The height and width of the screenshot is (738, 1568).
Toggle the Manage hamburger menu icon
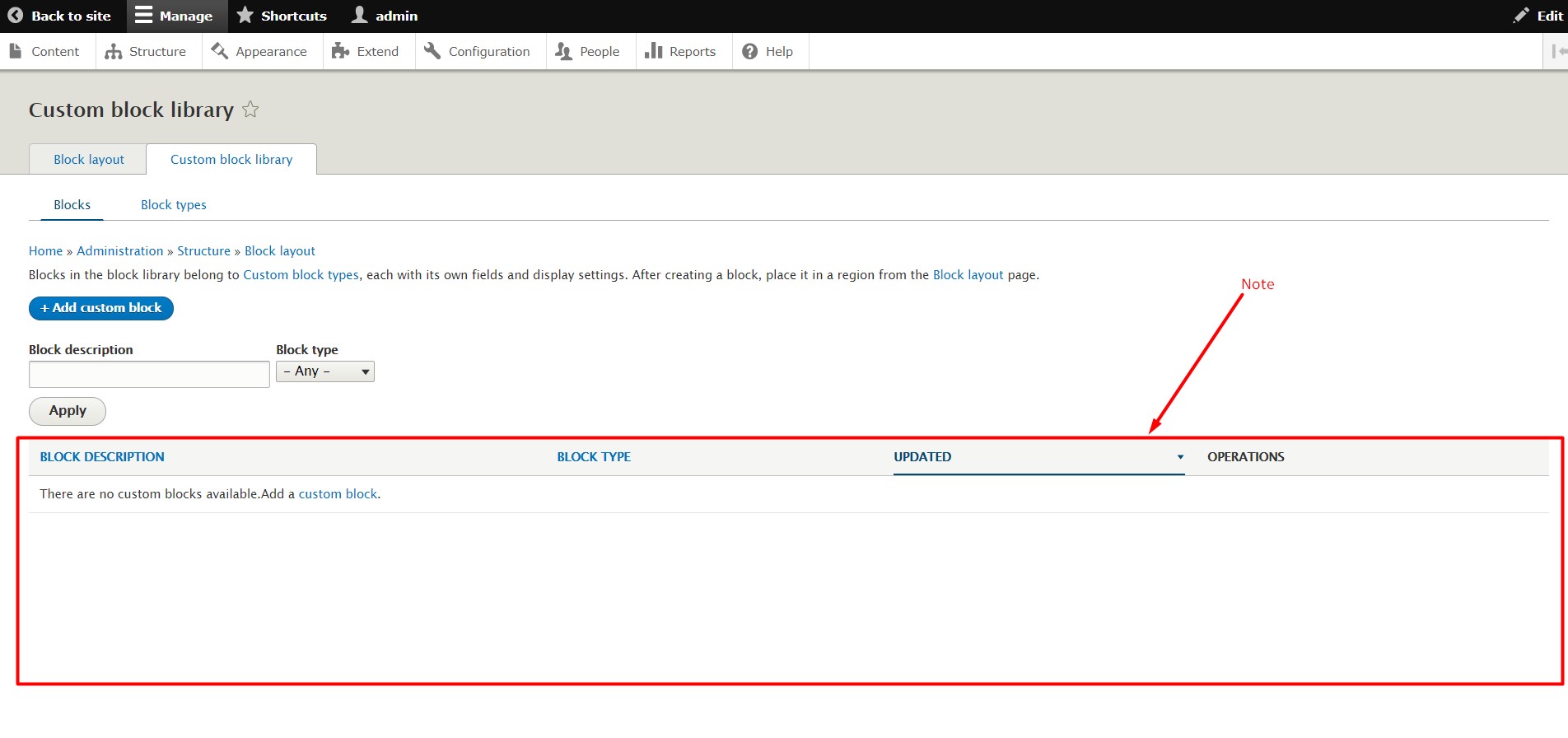[144, 16]
